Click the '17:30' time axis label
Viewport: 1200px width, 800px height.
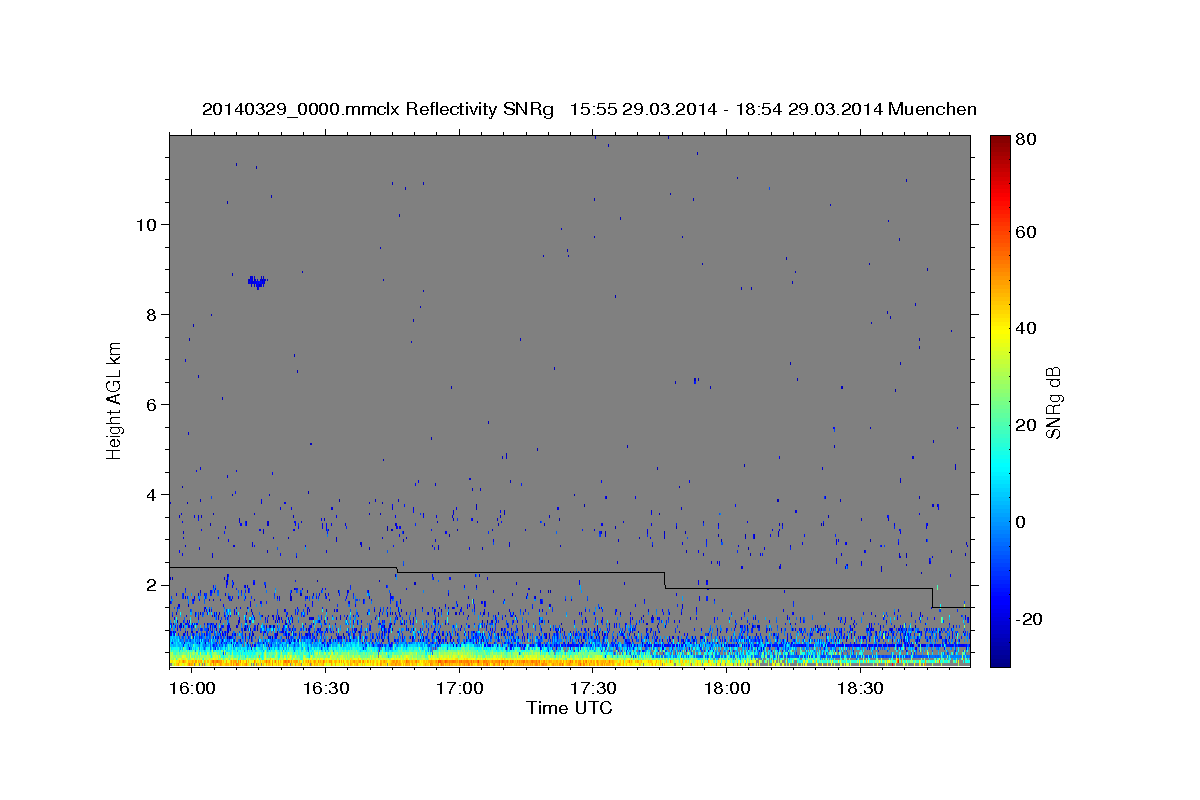[593, 689]
